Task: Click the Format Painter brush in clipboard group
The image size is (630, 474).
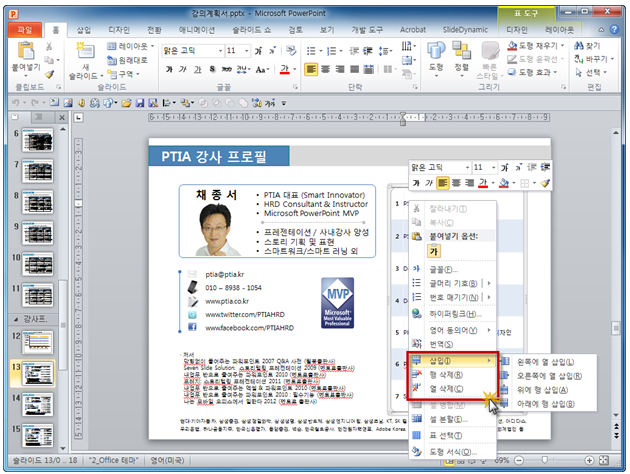Action: (49, 74)
